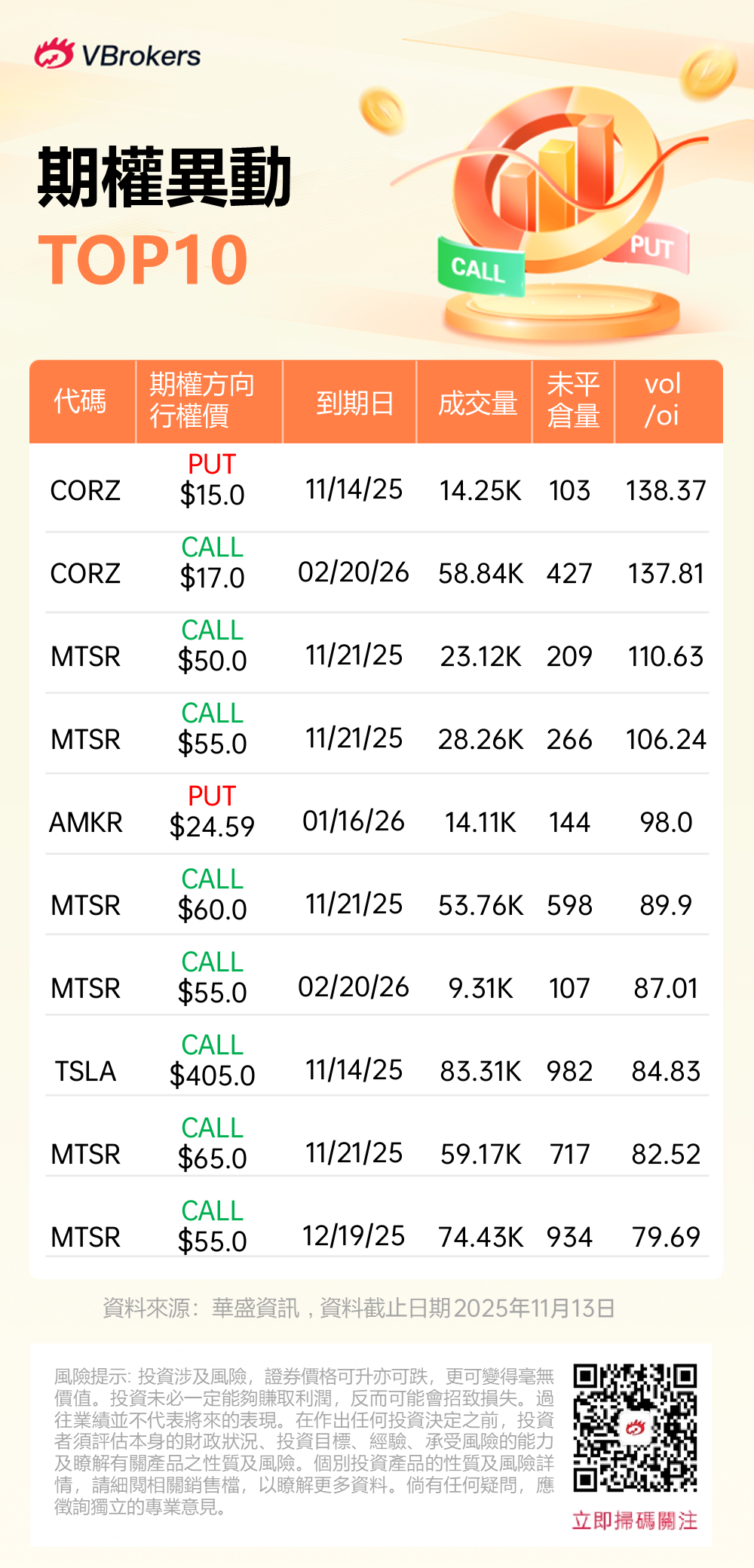This screenshot has width=754, height=1568.
Task: Click the vol/oi column header
Action: (663, 400)
